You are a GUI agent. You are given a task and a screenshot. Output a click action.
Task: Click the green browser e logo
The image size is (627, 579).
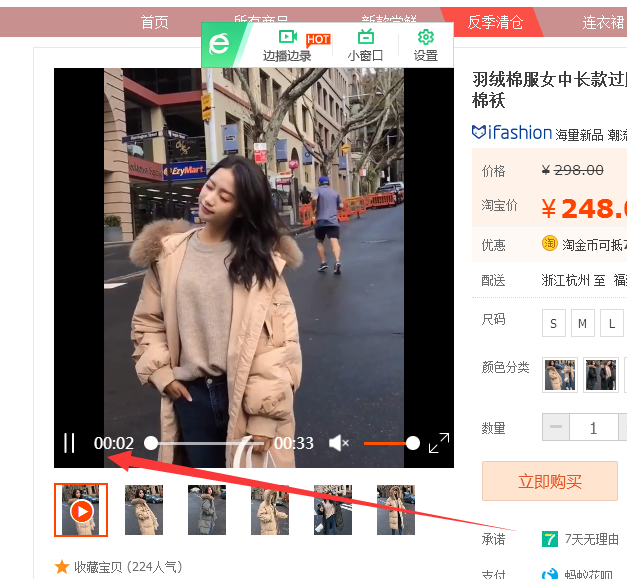(x=219, y=44)
